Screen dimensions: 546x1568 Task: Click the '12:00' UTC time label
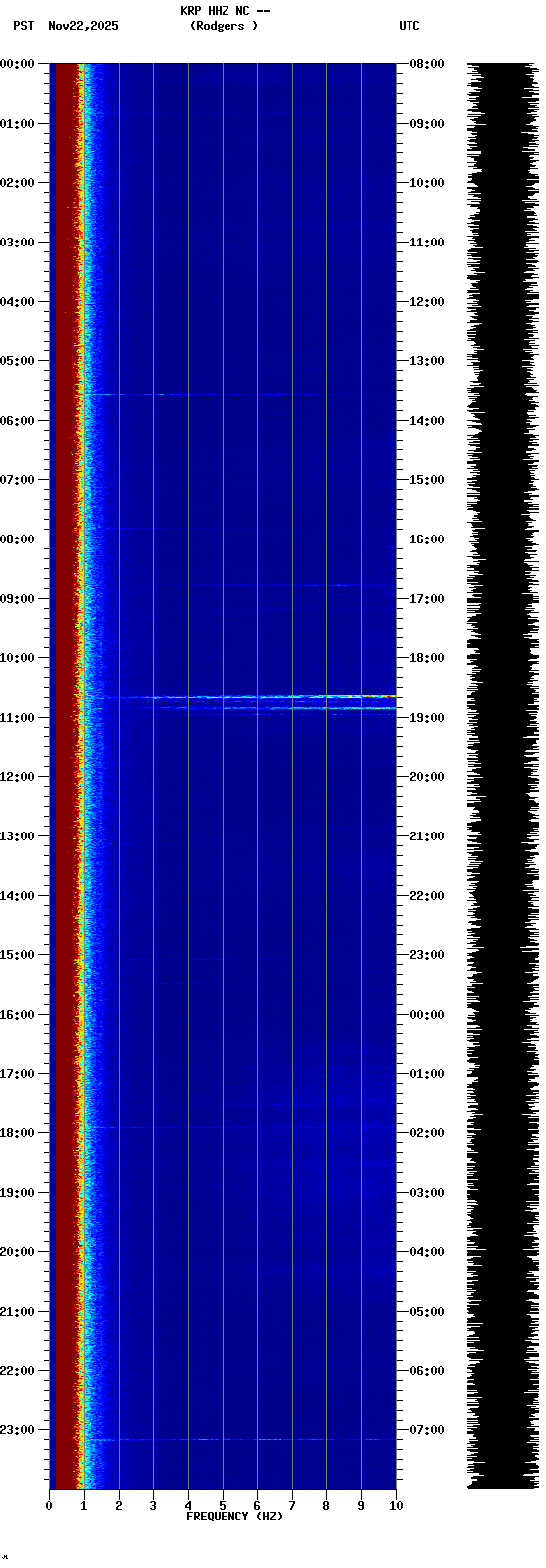pos(427,302)
